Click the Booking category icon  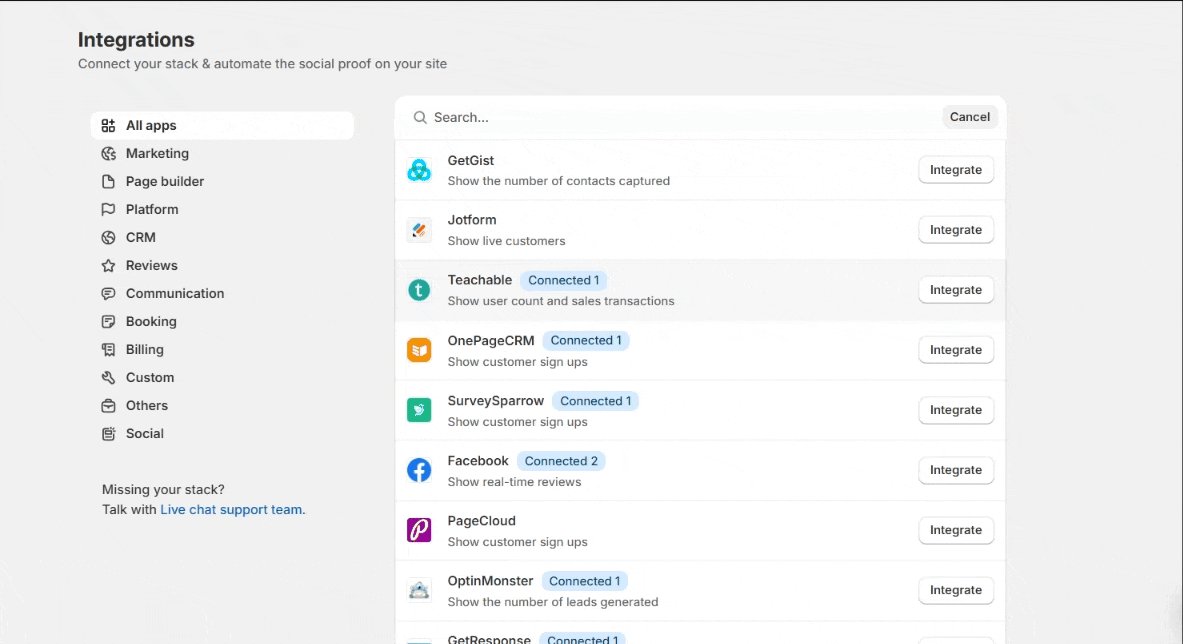pos(109,321)
